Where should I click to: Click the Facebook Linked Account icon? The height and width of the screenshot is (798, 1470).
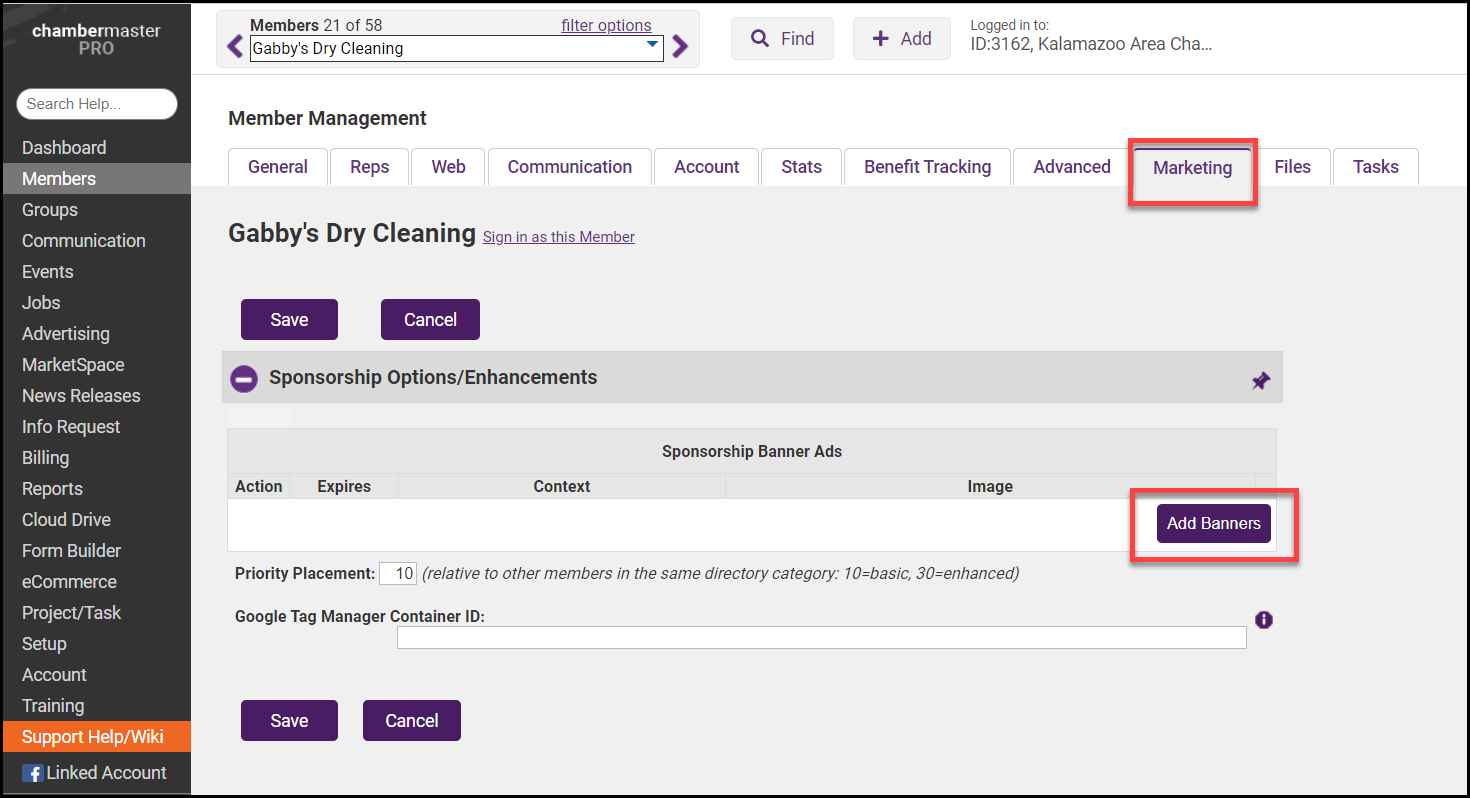32,773
